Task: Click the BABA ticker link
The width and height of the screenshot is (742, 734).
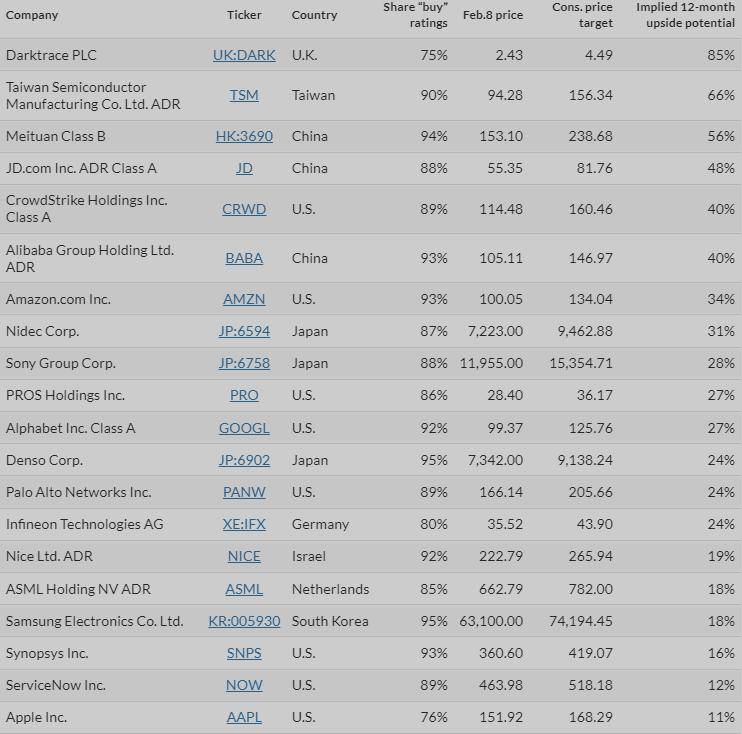Action: [244, 258]
